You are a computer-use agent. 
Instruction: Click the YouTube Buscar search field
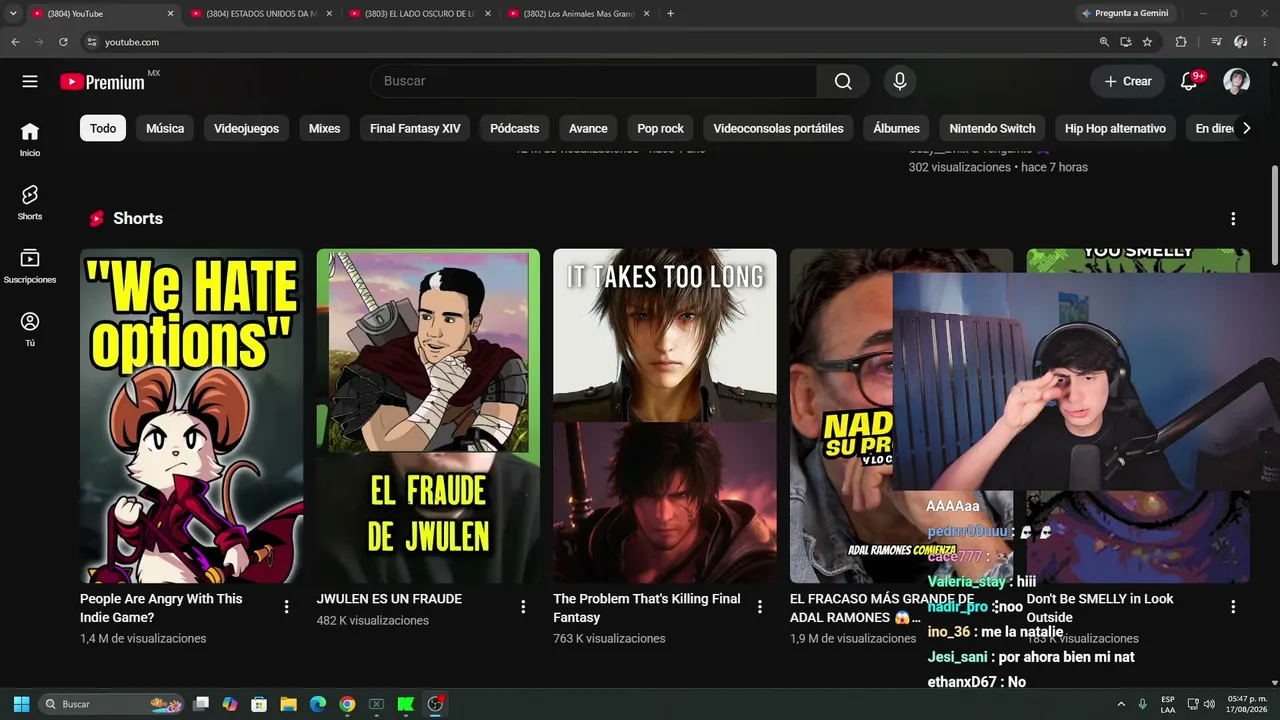coord(593,81)
